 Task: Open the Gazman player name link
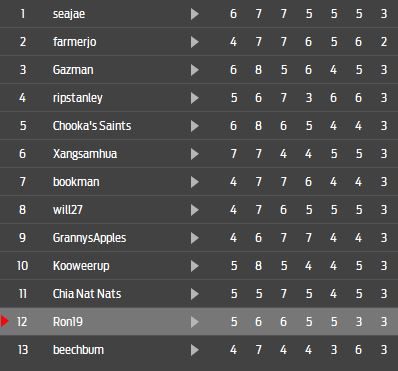pyautogui.click(x=73, y=70)
